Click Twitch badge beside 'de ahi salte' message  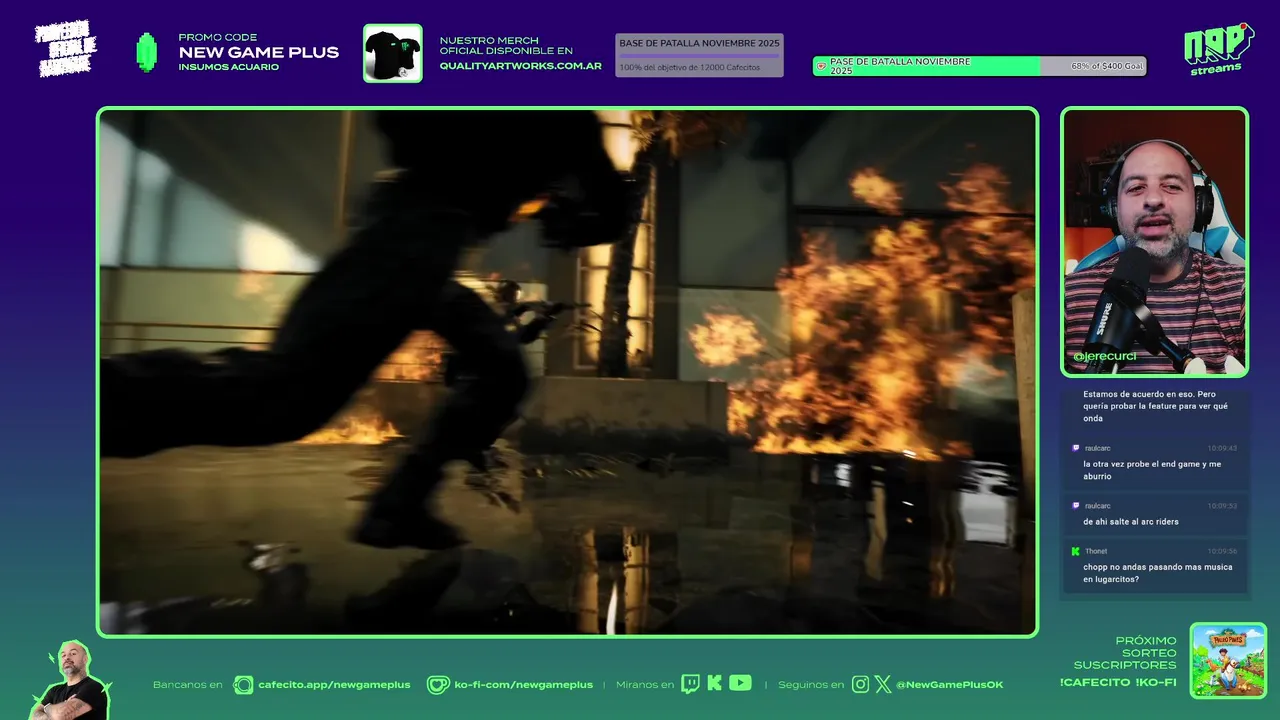point(1076,506)
